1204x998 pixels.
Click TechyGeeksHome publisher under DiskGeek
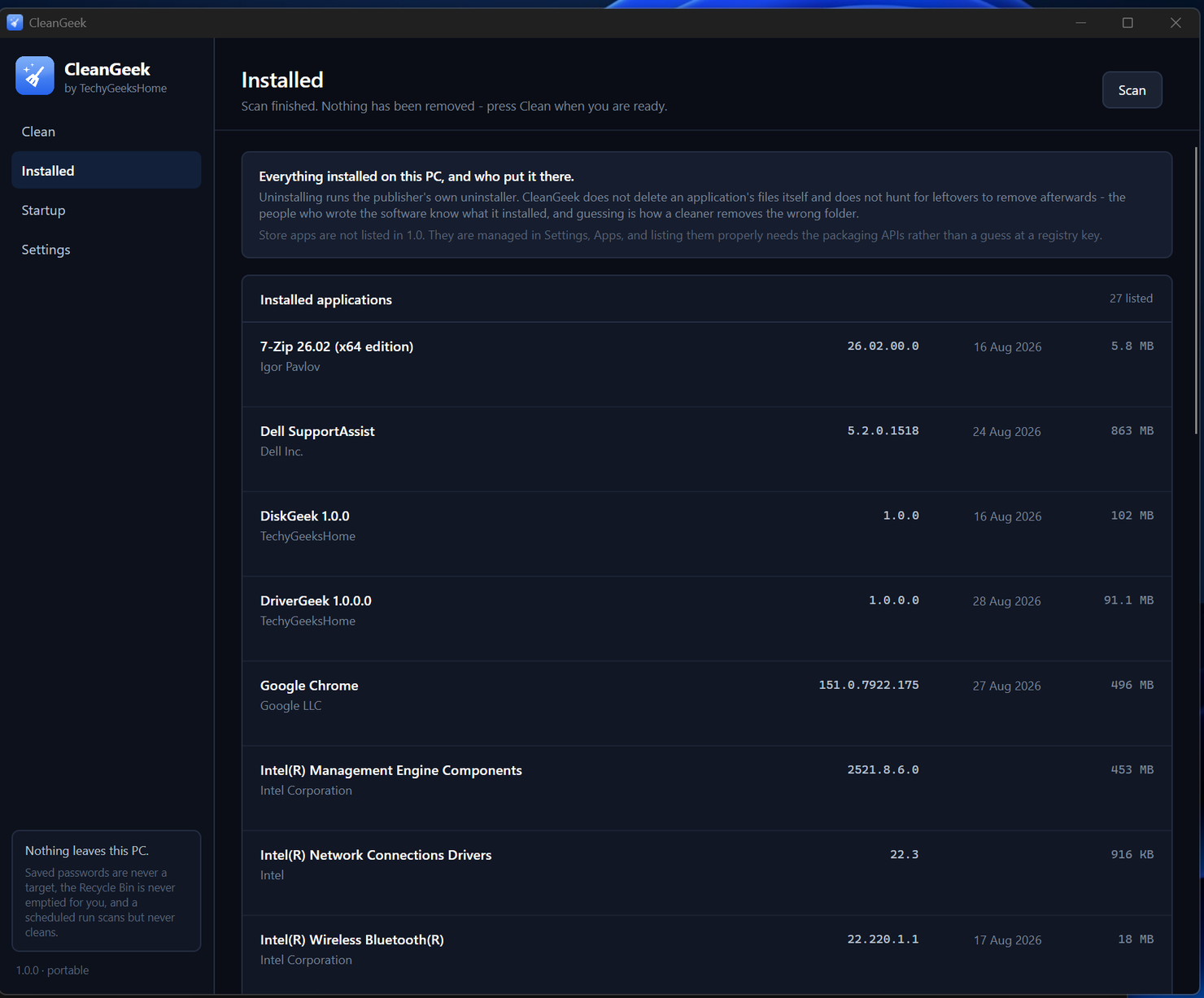(x=308, y=536)
